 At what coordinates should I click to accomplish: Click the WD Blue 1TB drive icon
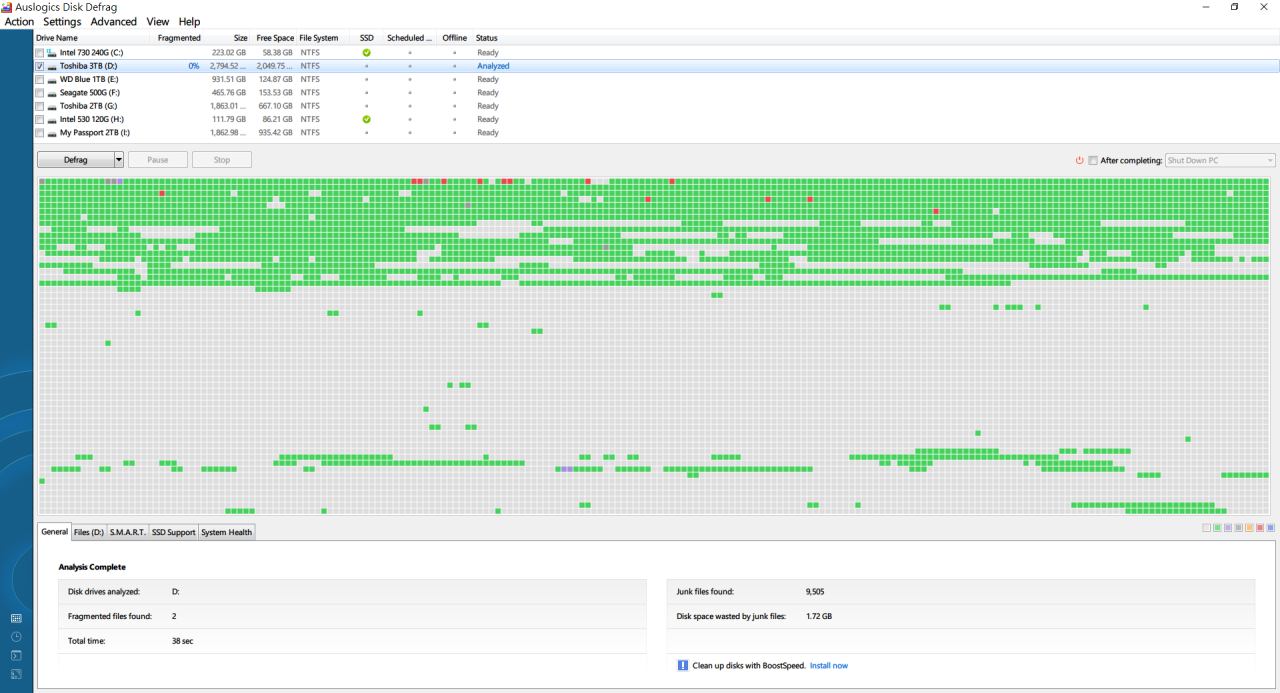click(x=51, y=79)
